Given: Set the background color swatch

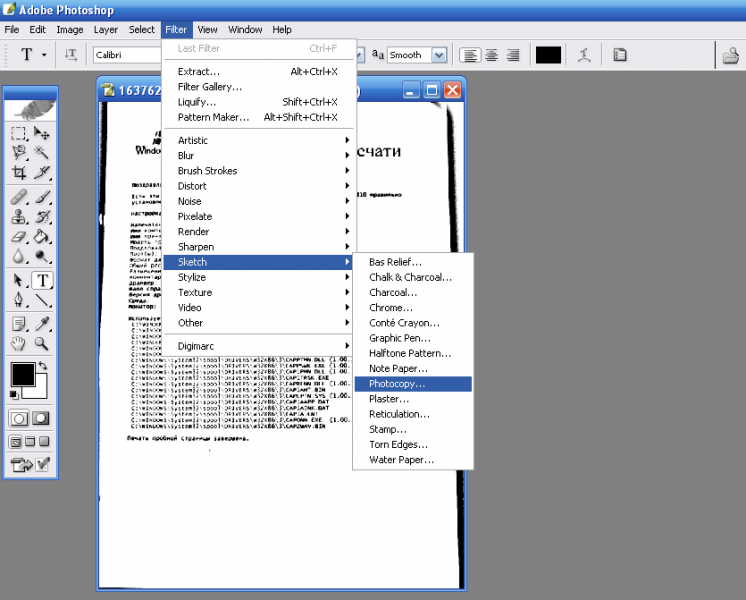Looking at the screenshot, I should pyautogui.click(x=39, y=390).
